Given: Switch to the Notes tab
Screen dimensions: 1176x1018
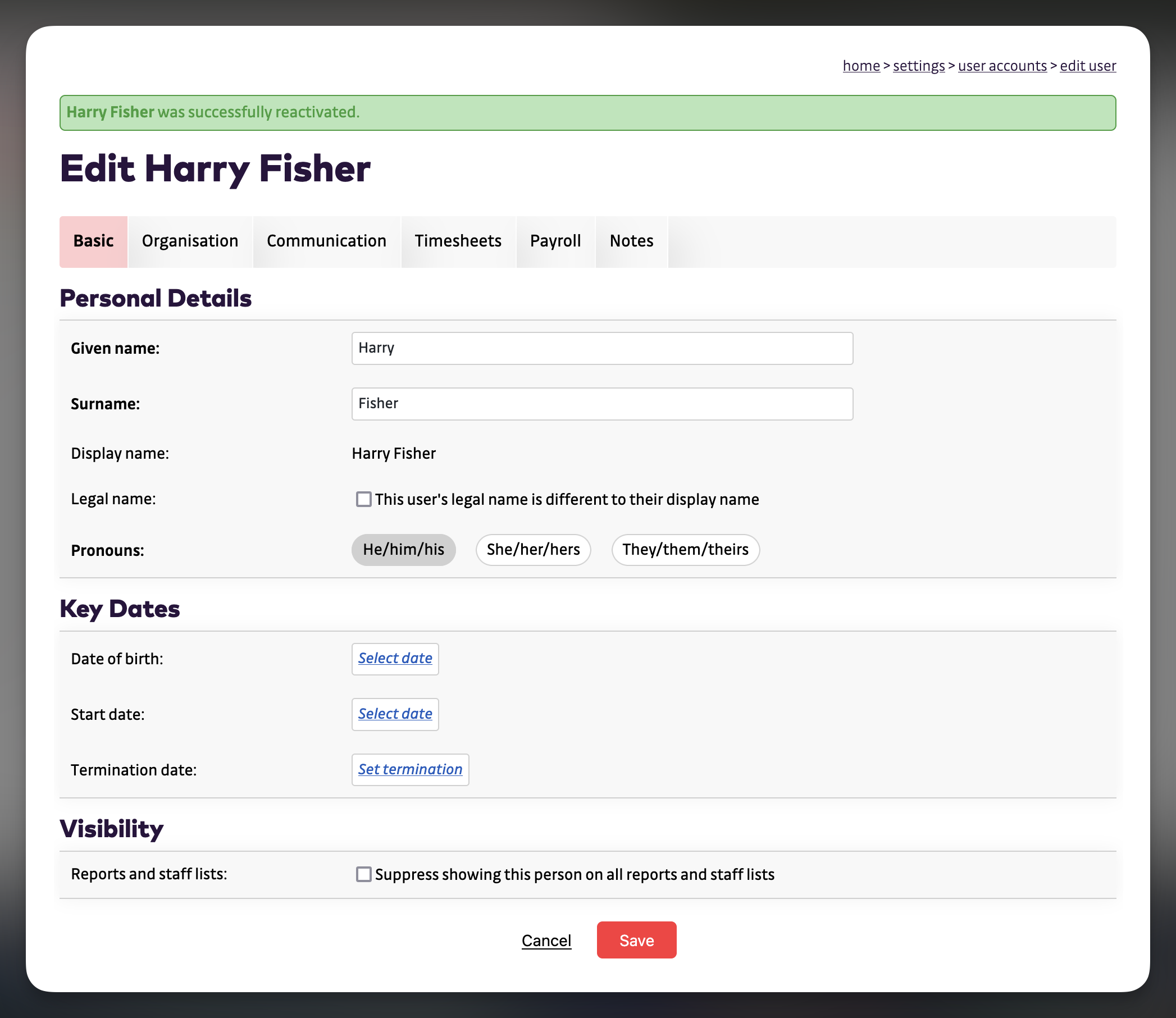Looking at the screenshot, I should (631, 241).
